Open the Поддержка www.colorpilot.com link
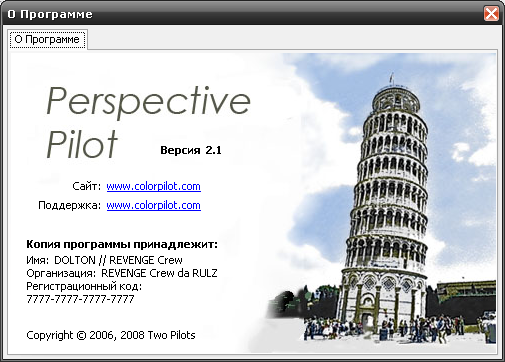Image resolution: width=505 pixels, height=362 pixels. tap(154, 205)
